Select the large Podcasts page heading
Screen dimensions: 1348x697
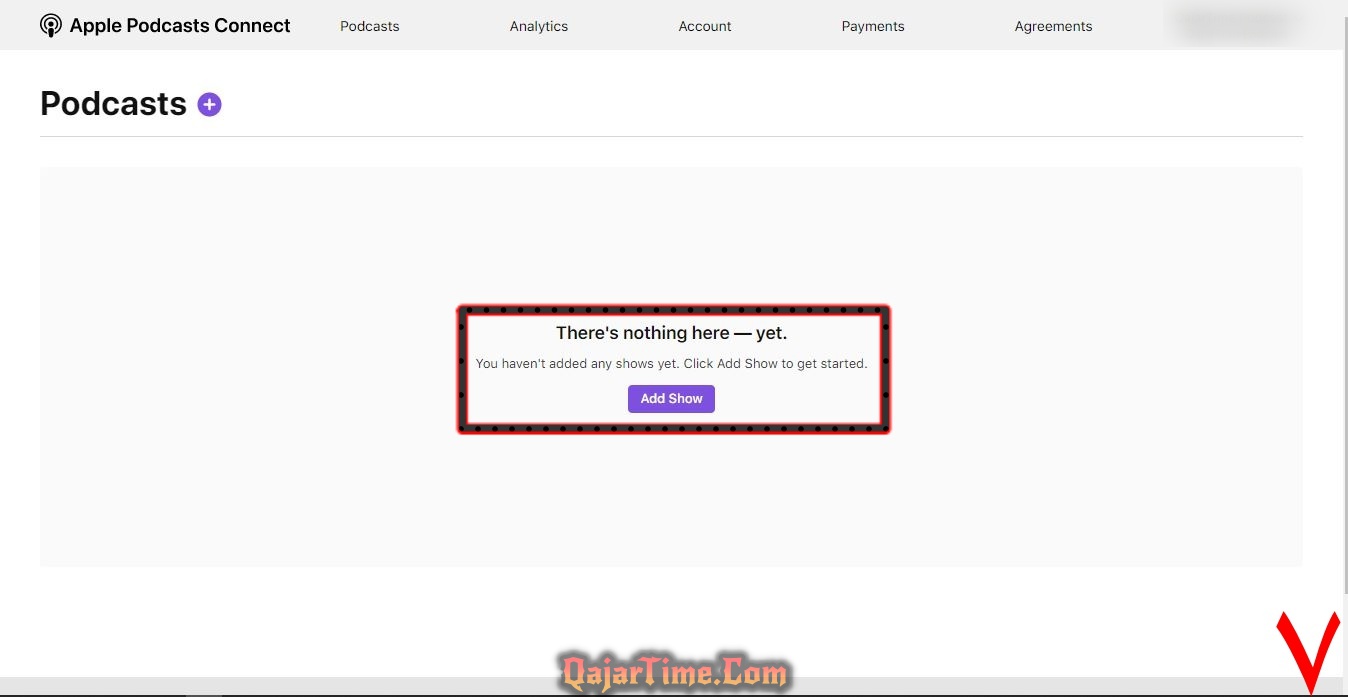click(113, 104)
